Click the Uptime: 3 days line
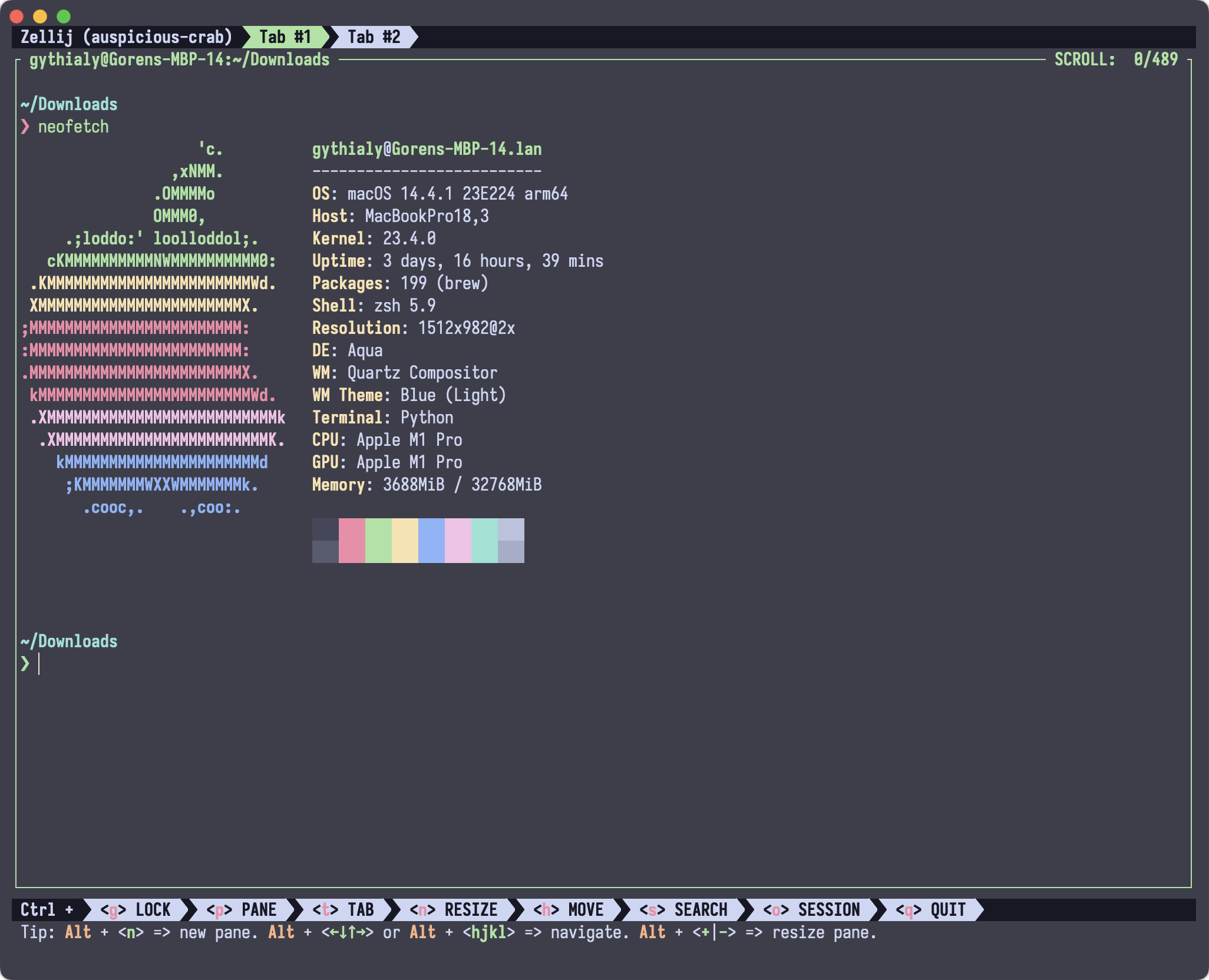This screenshot has height=980, width=1209. [x=457, y=261]
